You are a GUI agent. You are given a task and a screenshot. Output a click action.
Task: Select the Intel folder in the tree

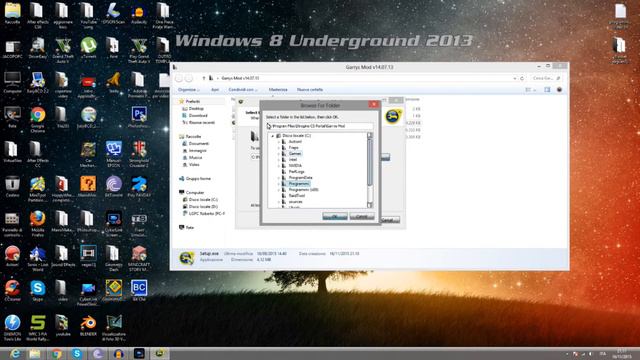pos(293,160)
